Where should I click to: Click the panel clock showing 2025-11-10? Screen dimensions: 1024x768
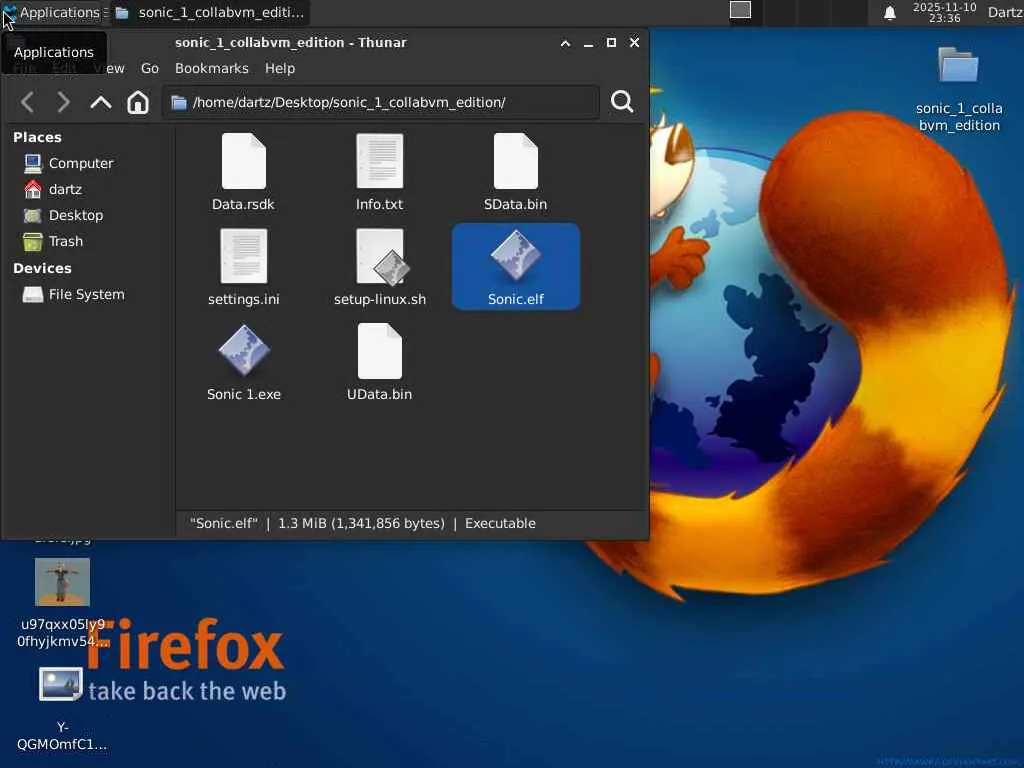tap(944, 12)
